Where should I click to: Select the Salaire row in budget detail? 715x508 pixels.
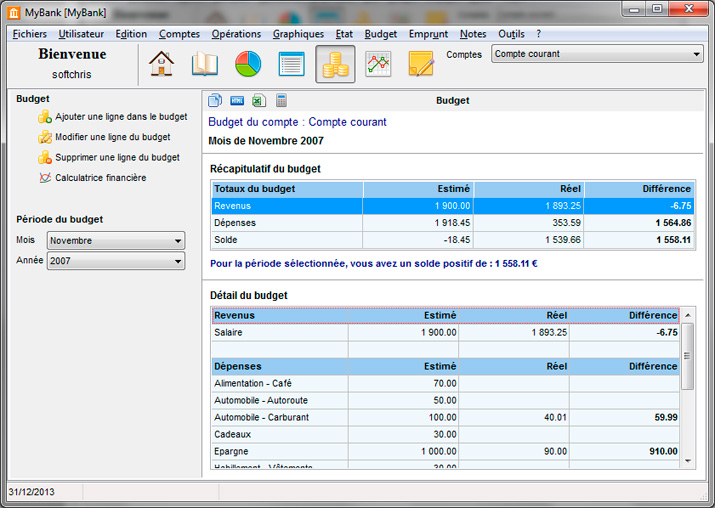tap(446, 332)
